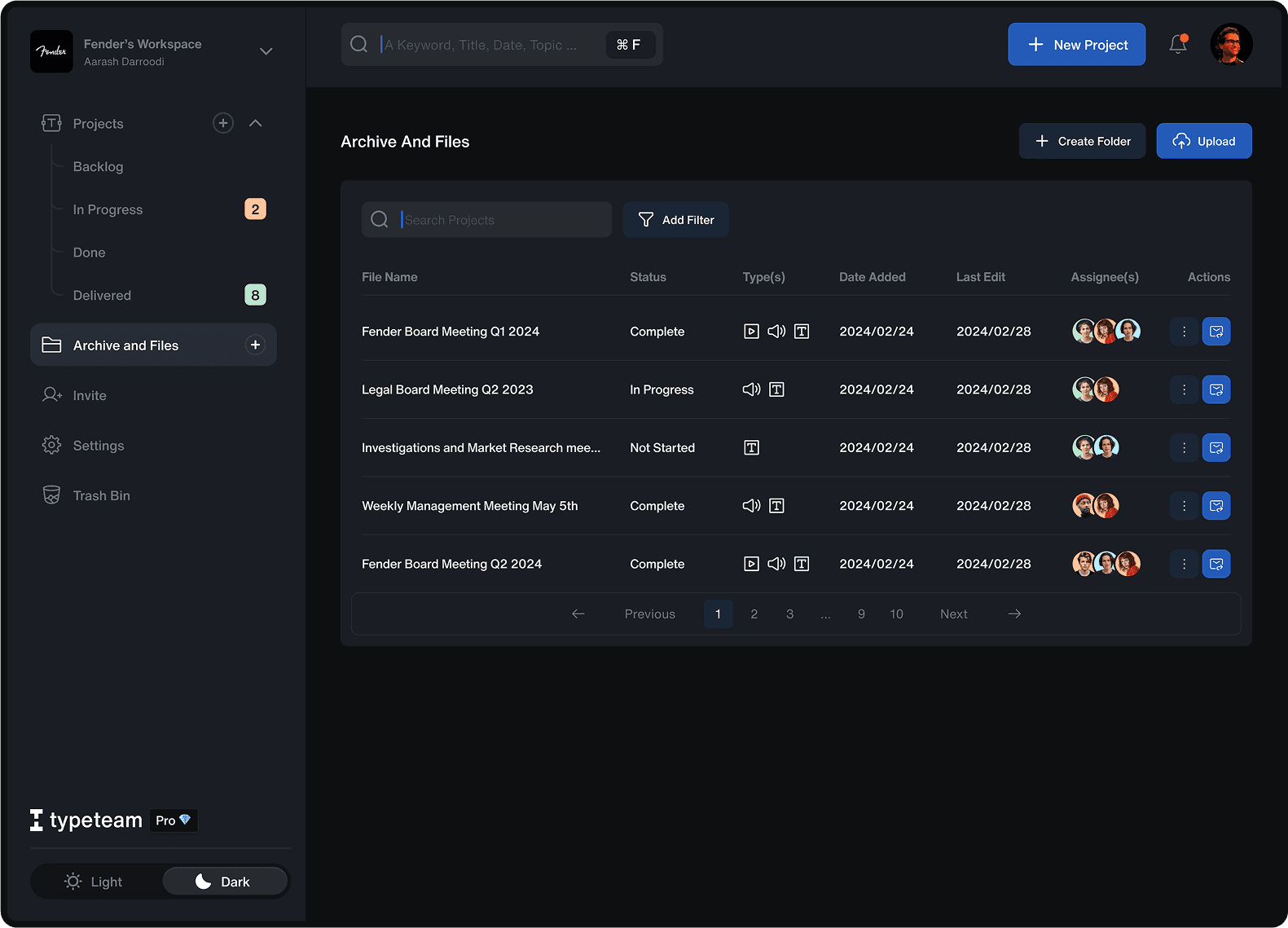The image size is (1288, 928).
Task: Click the blue edit action for Investigations and Market Research
Action: click(x=1216, y=447)
